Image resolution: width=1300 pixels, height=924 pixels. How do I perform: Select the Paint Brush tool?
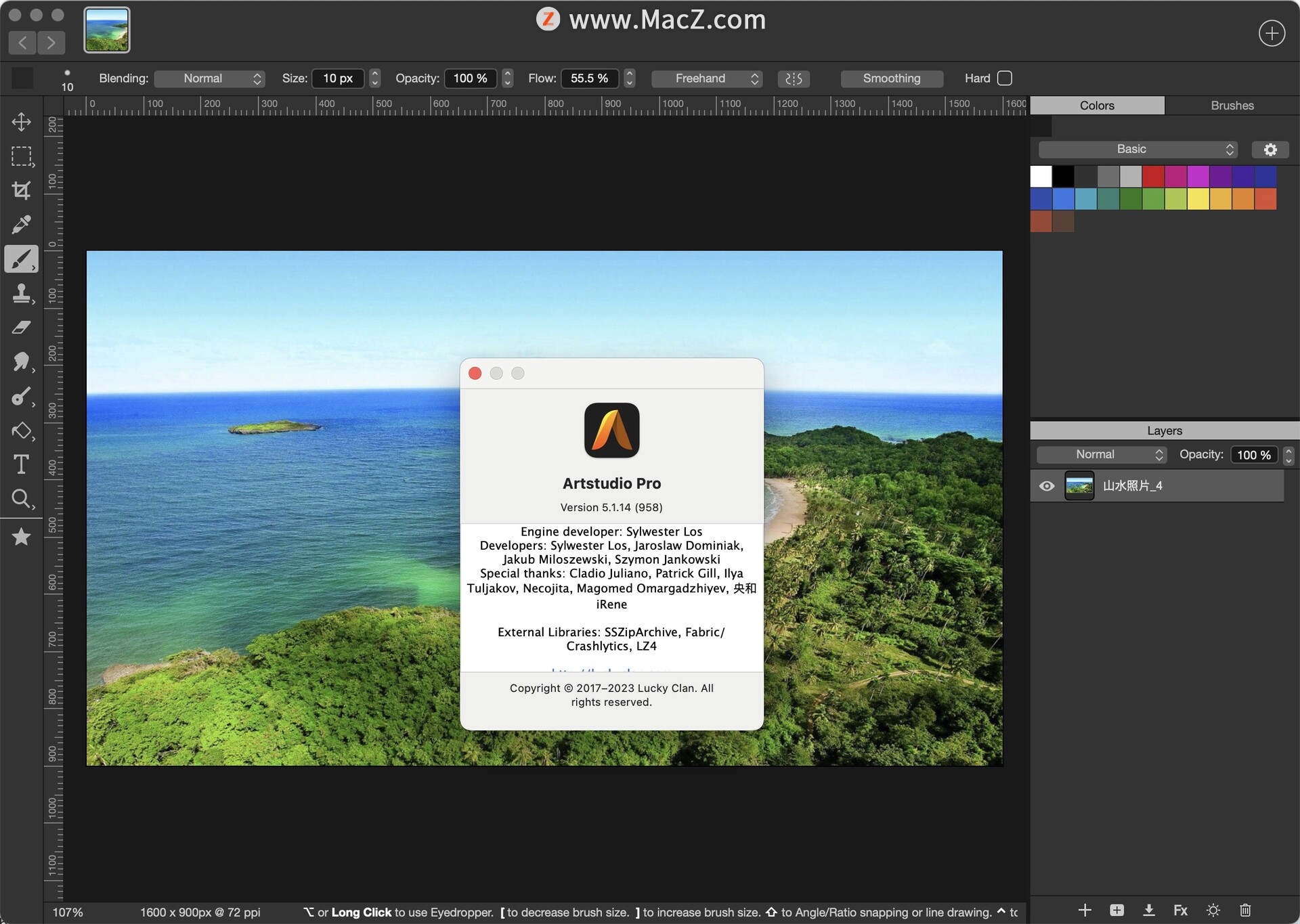(21, 259)
